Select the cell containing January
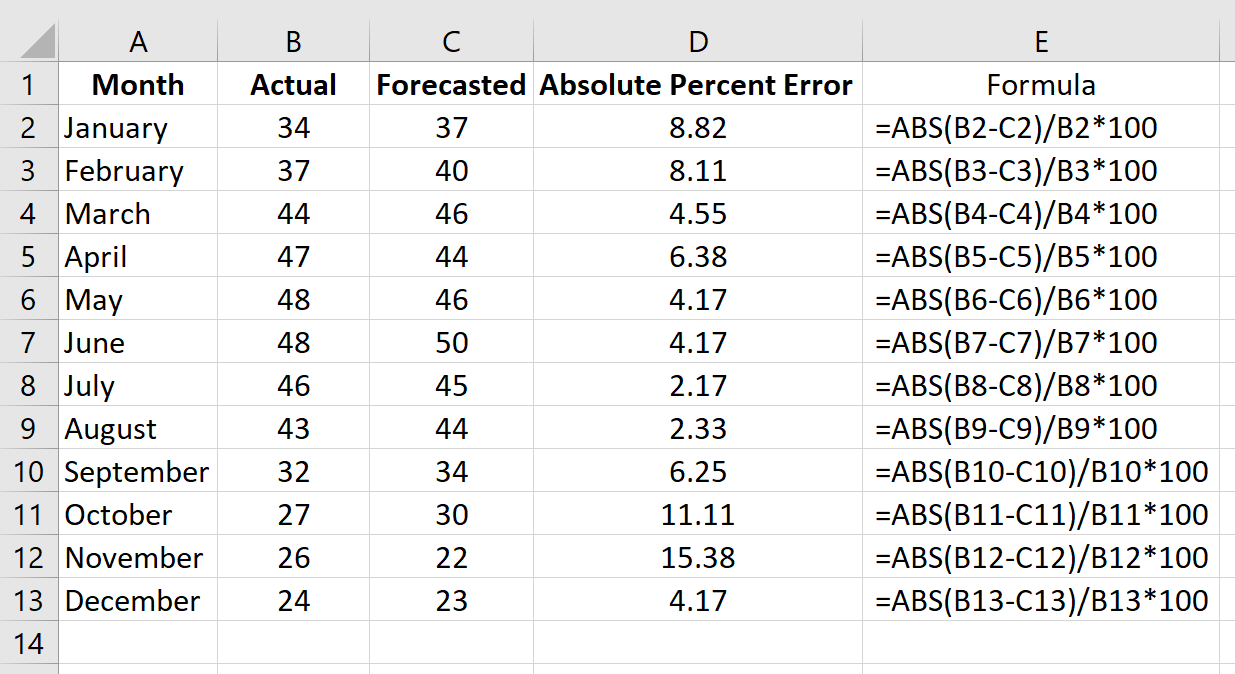The height and width of the screenshot is (674, 1235). tap(138, 128)
